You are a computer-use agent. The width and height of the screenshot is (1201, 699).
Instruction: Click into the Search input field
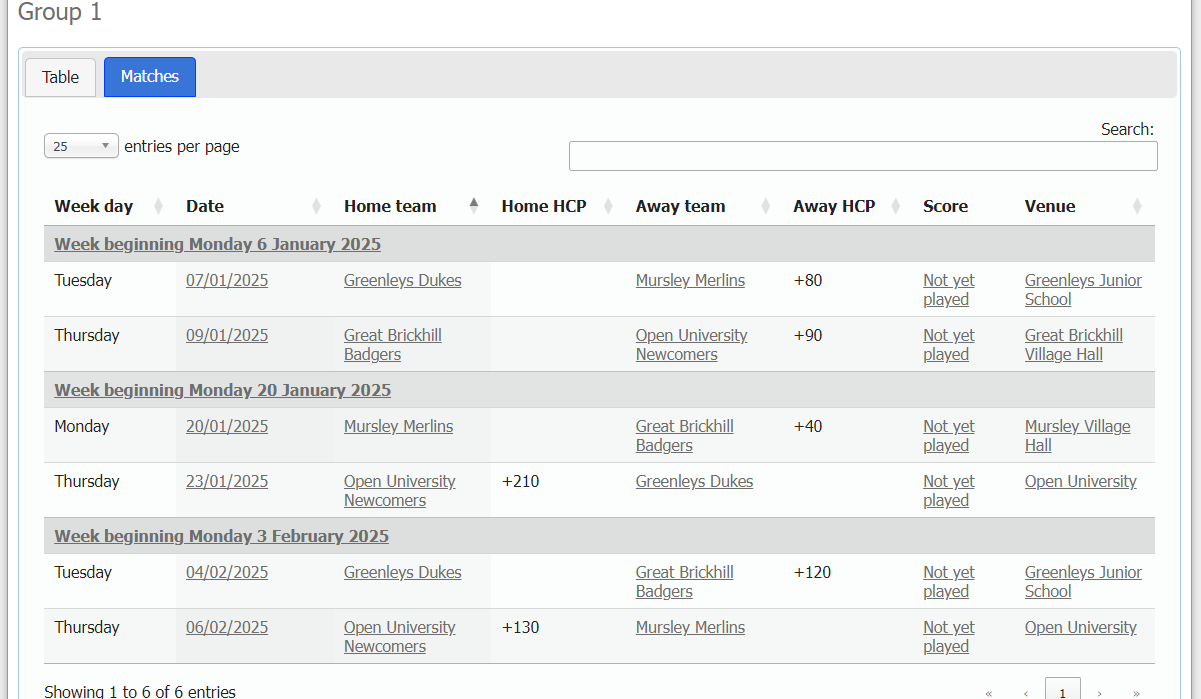tap(863, 156)
